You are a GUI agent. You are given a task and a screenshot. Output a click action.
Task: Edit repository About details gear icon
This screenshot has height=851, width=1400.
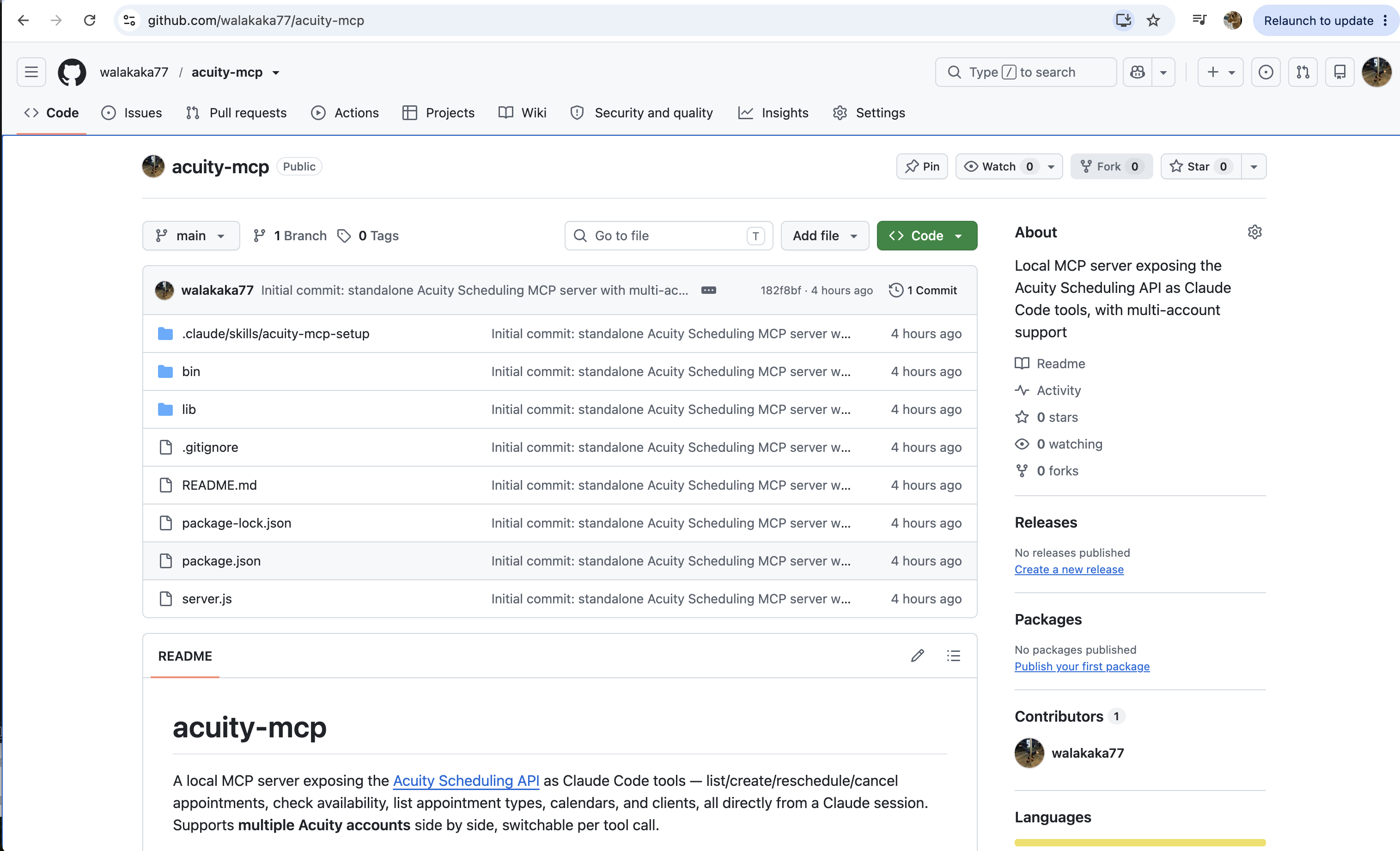click(1254, 232)
